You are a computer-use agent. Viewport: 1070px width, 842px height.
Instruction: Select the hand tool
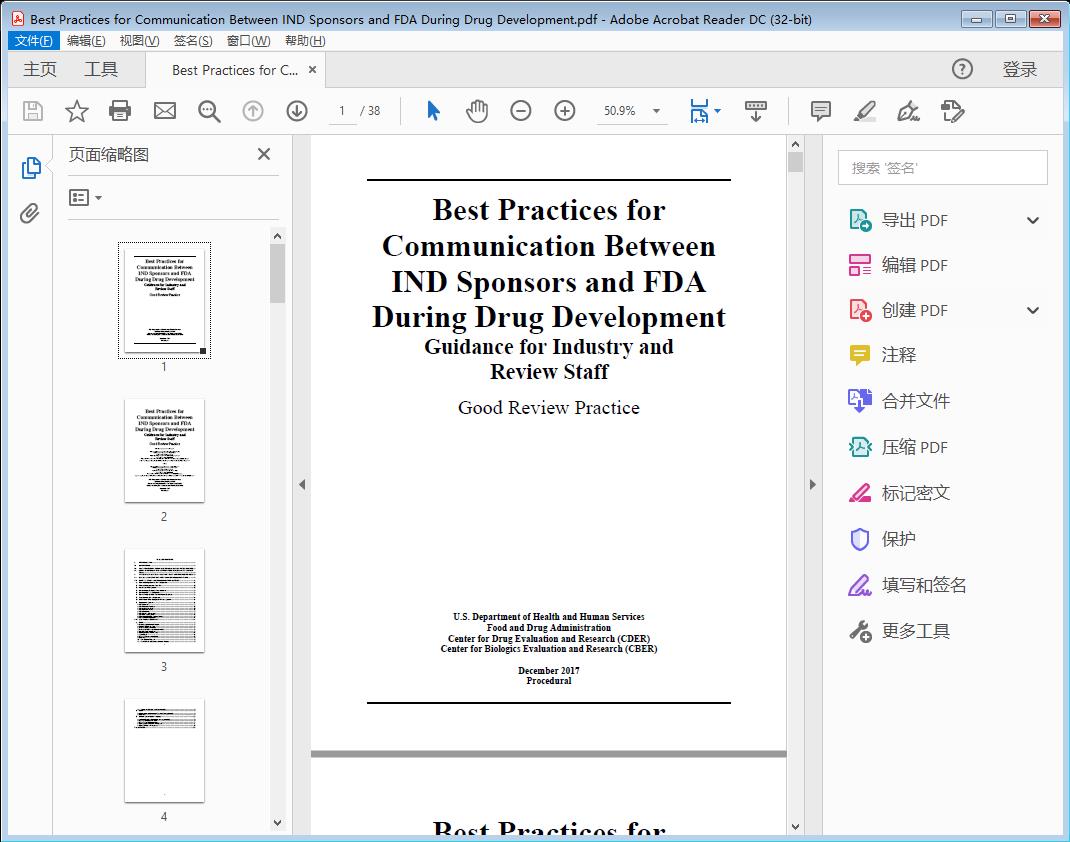tap(477, 111)
